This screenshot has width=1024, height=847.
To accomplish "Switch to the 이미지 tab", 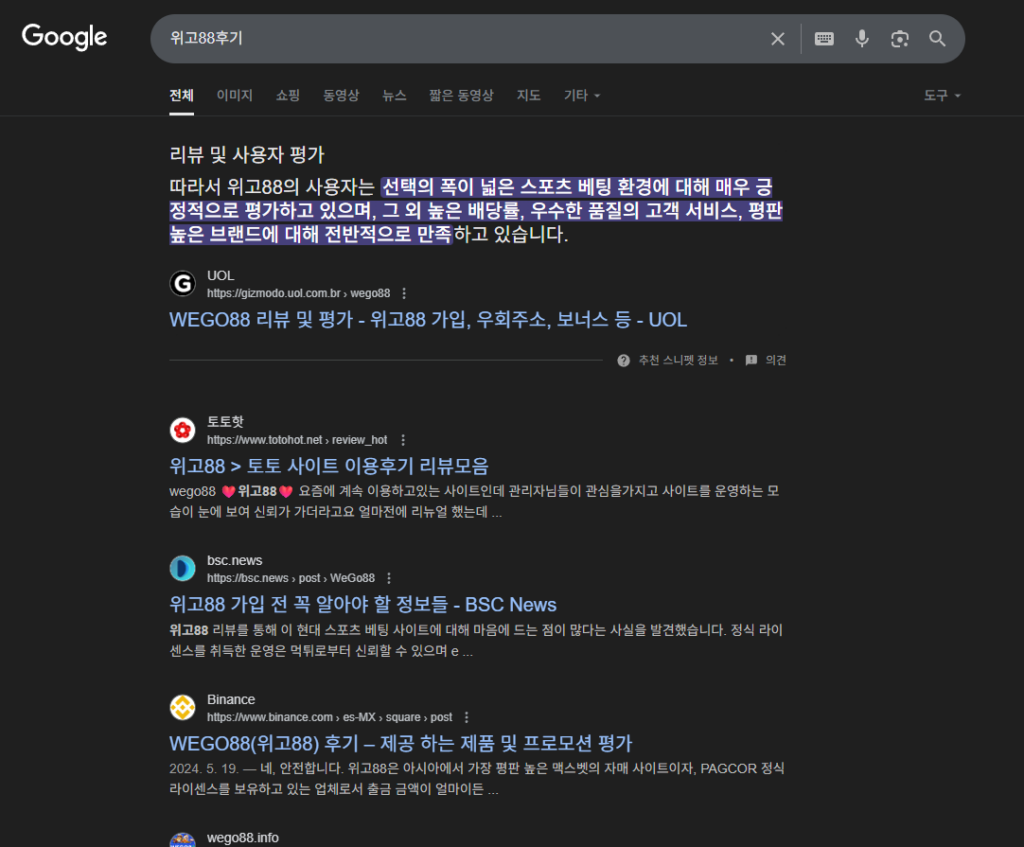I will (x=234, y=95).
